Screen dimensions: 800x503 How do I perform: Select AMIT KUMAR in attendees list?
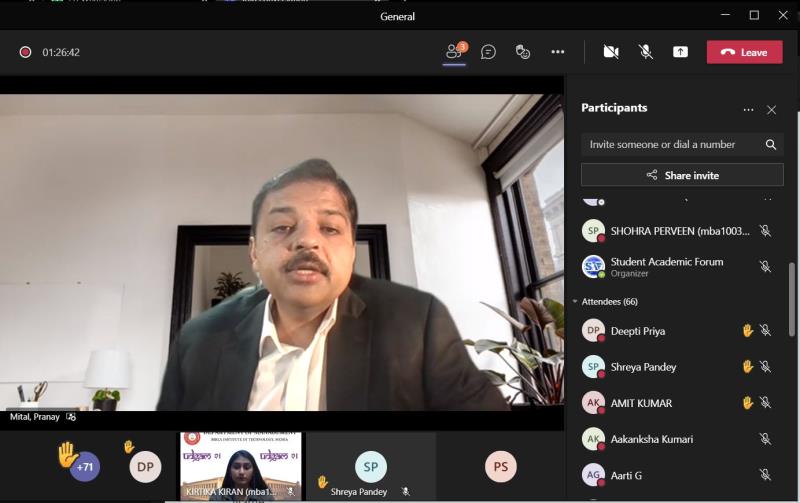(641, 403)
